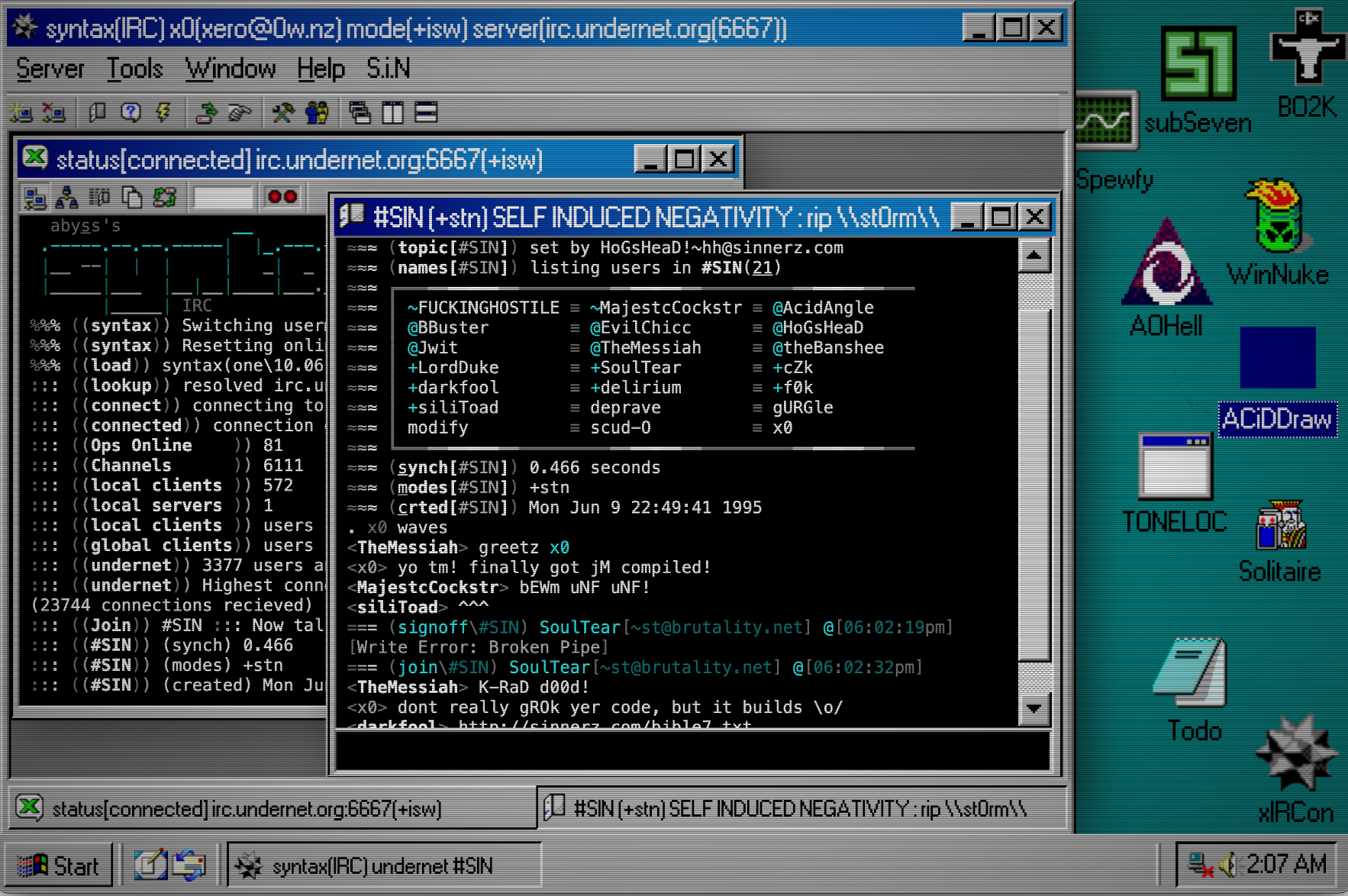Click the second quick launch icon on taskbar
This screenshot has width=1348, height=896.
pos(189,865)
